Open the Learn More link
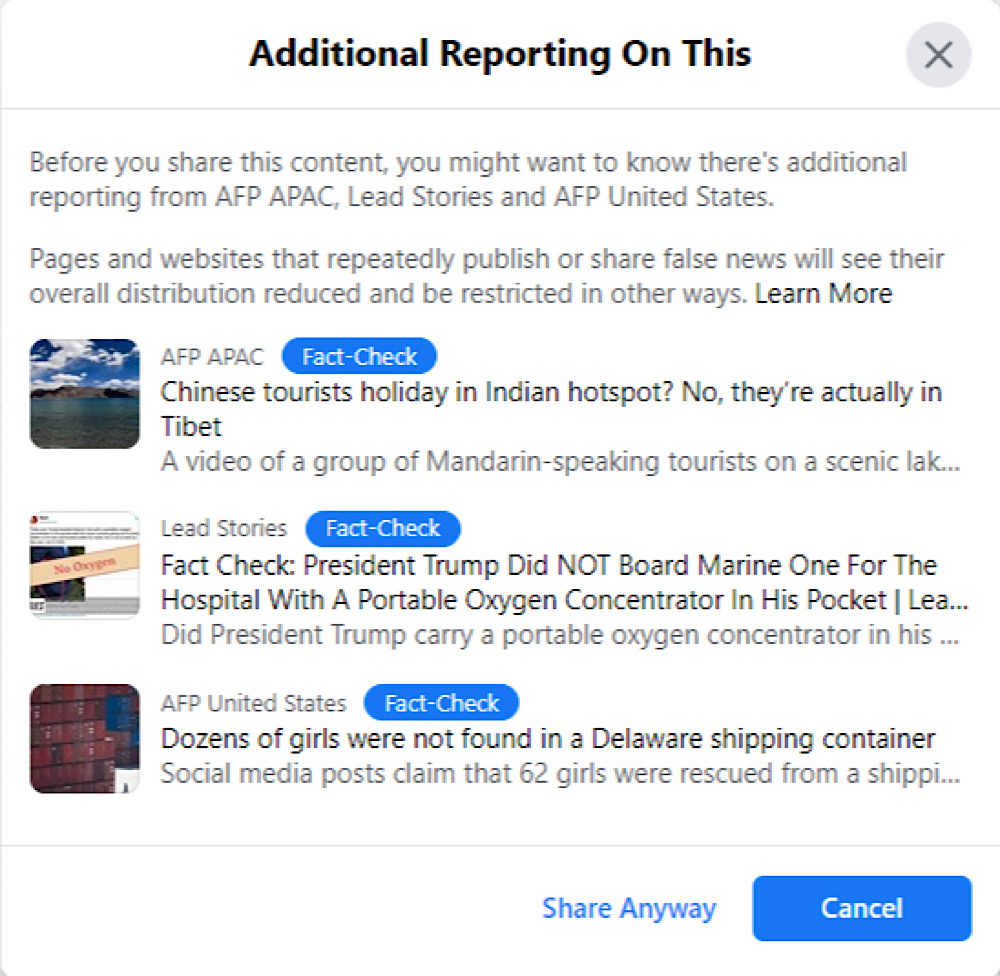This screenshot has width=1000, height=976. pos(823,294)
